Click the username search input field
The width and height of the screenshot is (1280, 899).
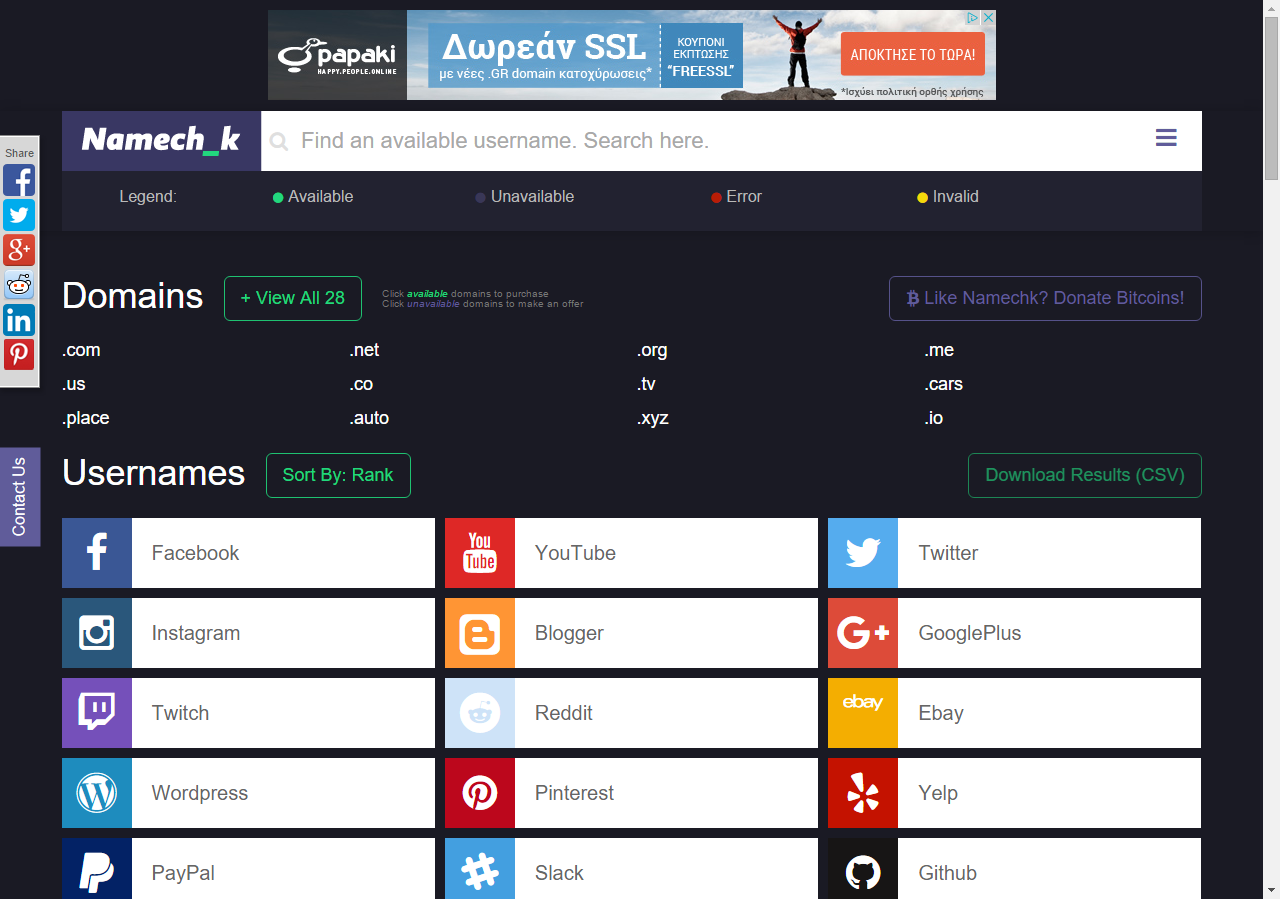coord(700,141)
